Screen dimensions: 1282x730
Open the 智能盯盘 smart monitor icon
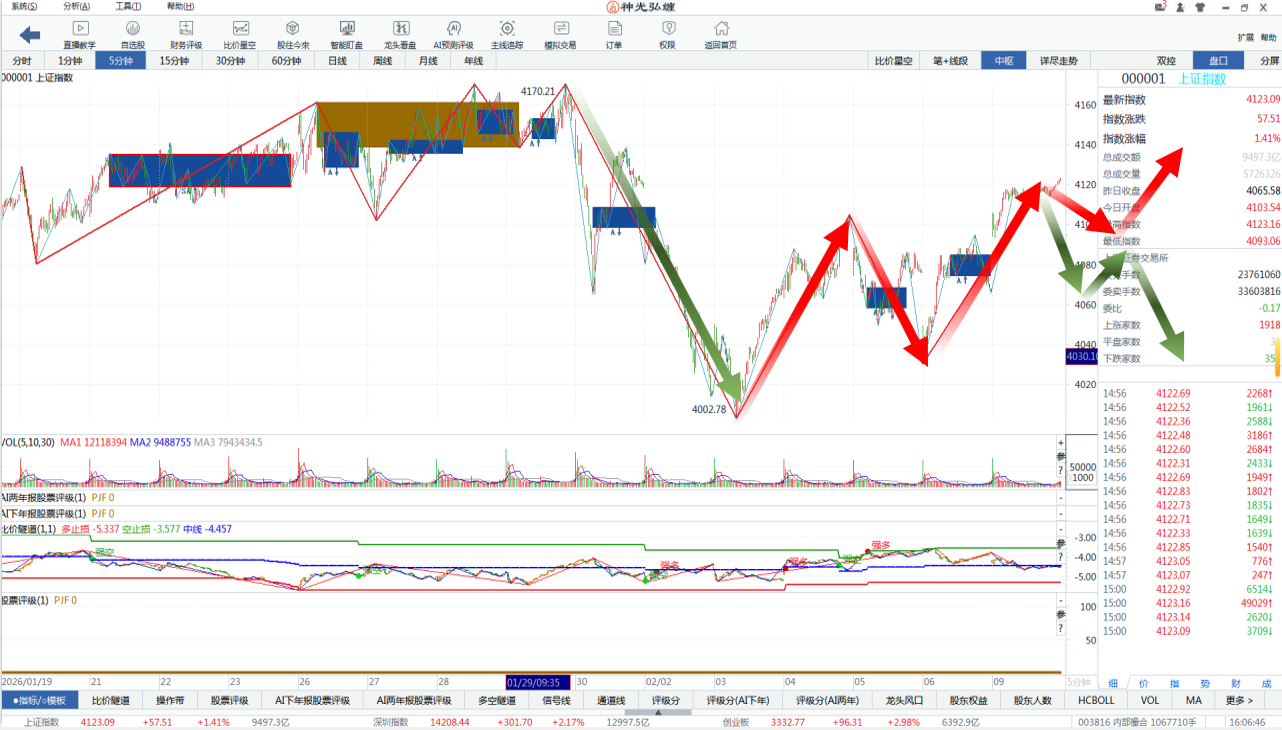[347, 34]
